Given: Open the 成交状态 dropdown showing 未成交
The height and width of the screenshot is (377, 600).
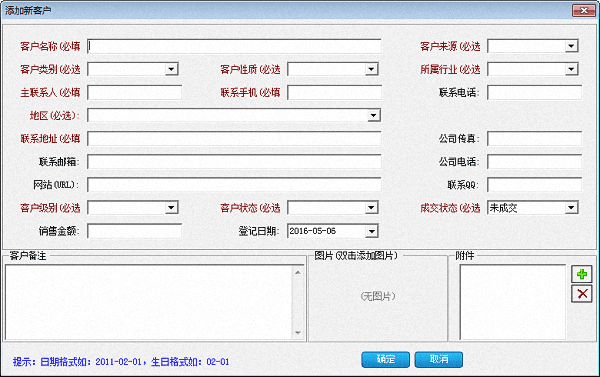Looking at the screenshot, I should (571, 208).
